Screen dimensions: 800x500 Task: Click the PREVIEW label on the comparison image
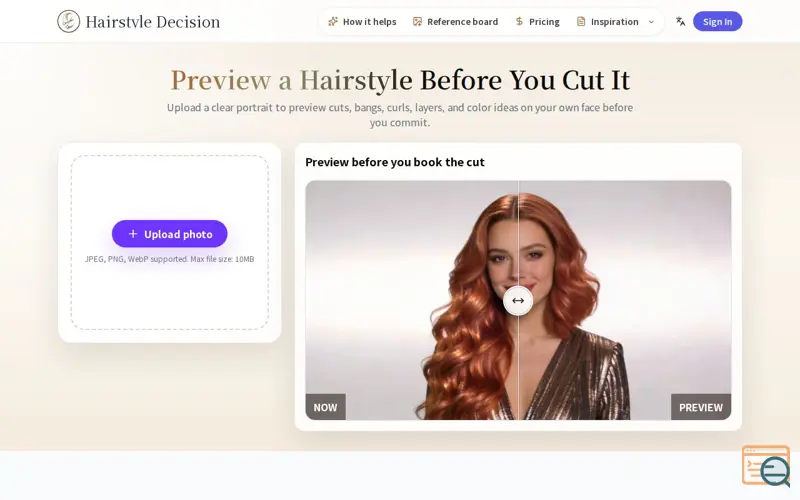(701, 407)
